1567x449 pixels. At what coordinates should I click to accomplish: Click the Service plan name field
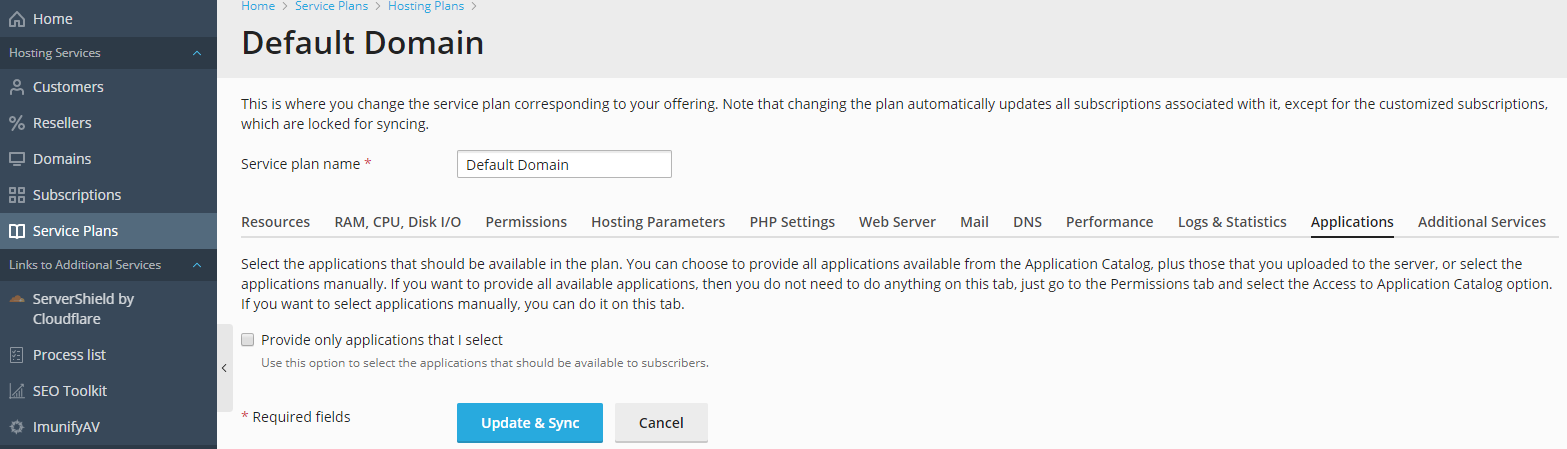(564, 164)
